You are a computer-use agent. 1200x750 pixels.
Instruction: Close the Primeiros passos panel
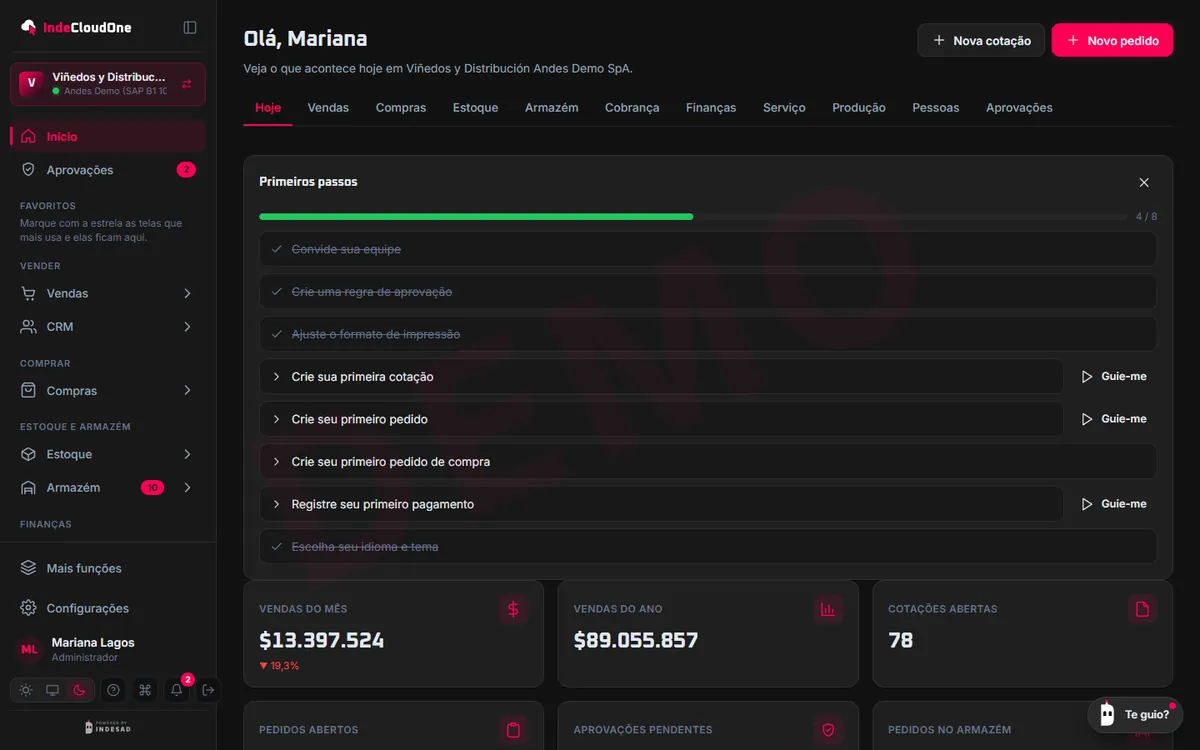tap(1144, 182)
